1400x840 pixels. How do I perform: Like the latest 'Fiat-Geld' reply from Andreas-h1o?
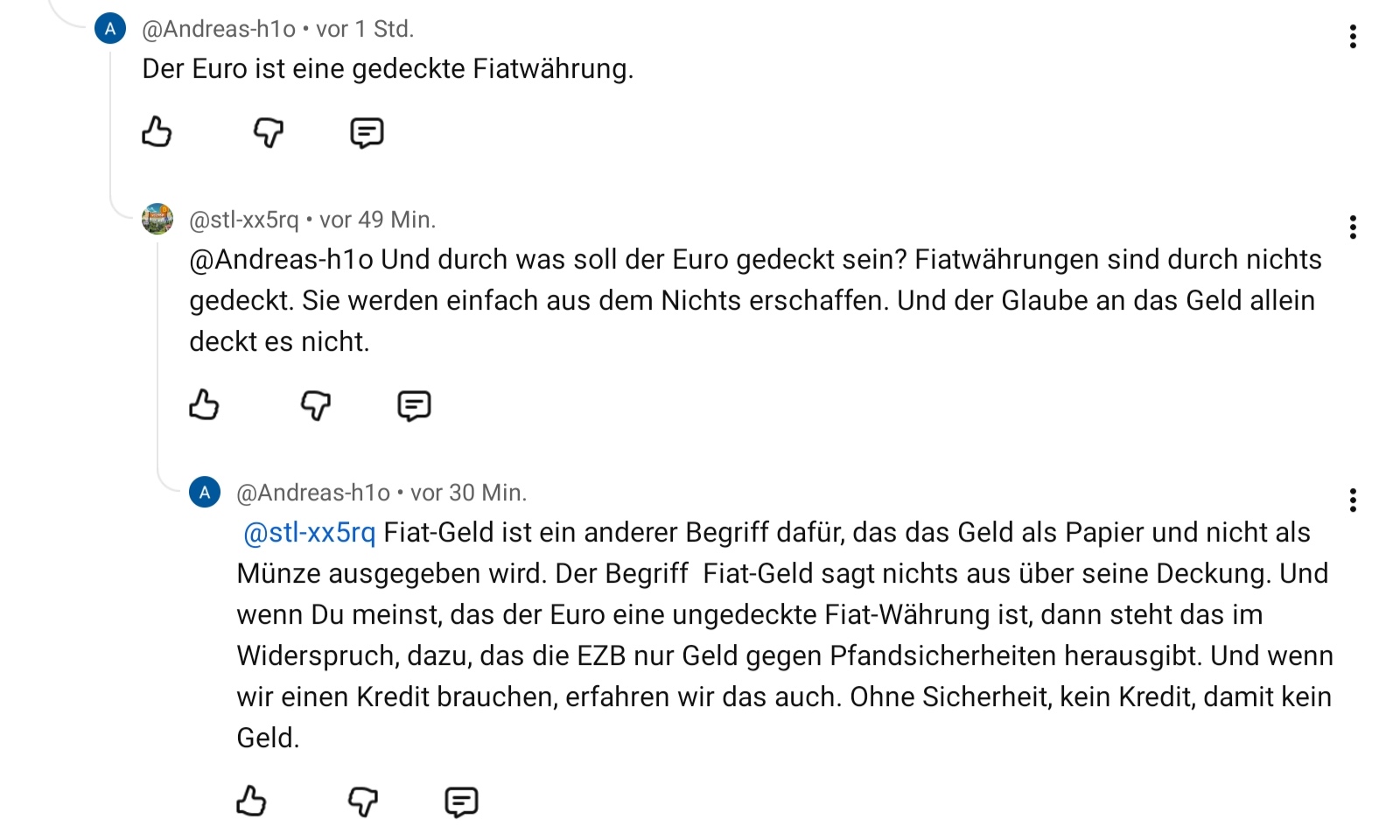pyautogui.click(x=251, y=801)
